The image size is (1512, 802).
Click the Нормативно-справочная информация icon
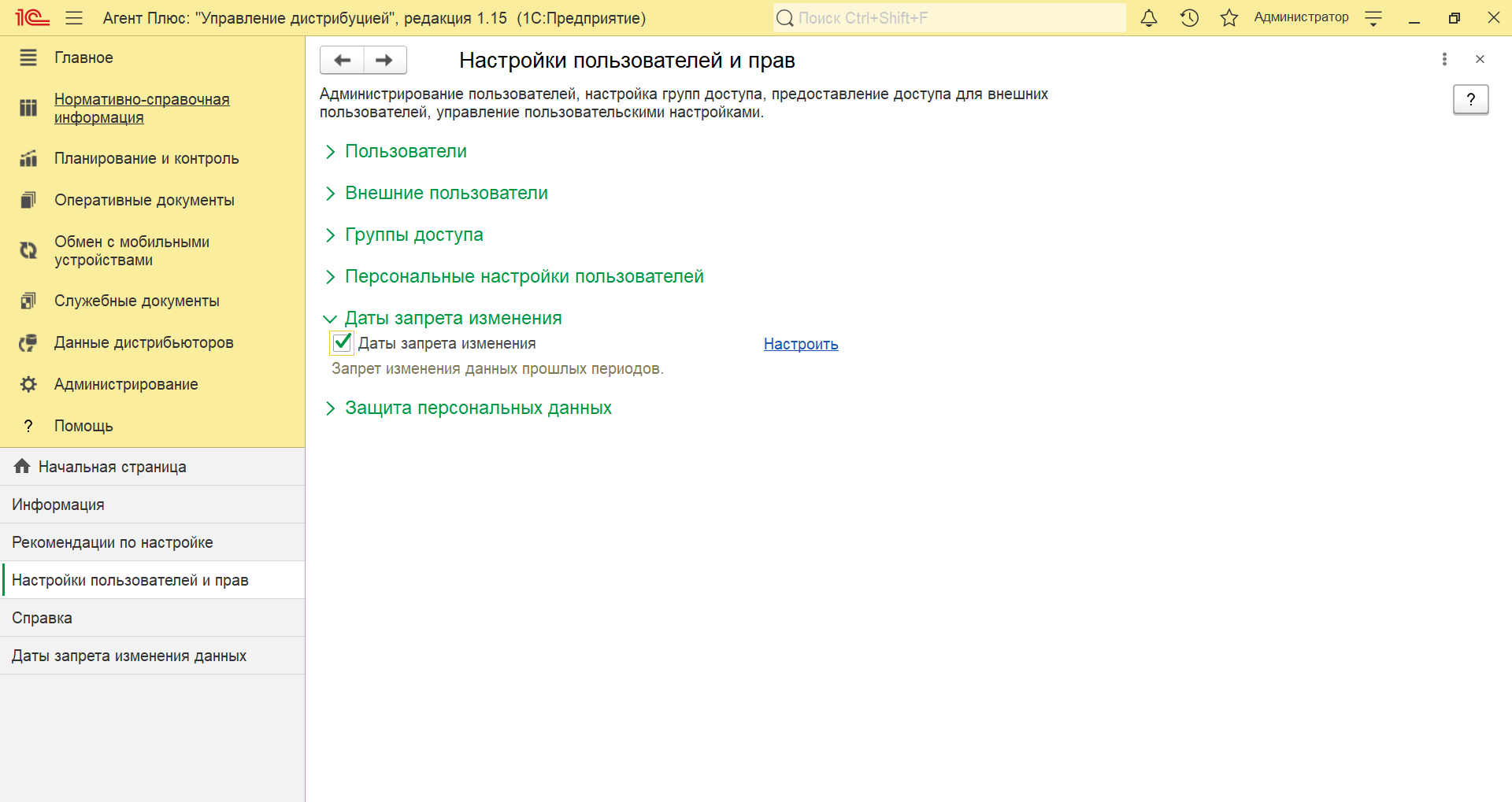pyautogui.click(x=28, y=108)
